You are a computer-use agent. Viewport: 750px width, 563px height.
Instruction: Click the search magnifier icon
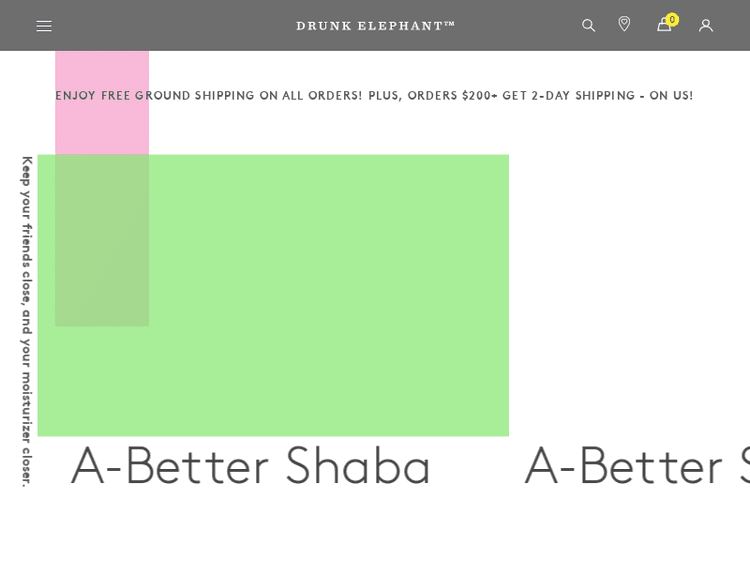(589, 26)
